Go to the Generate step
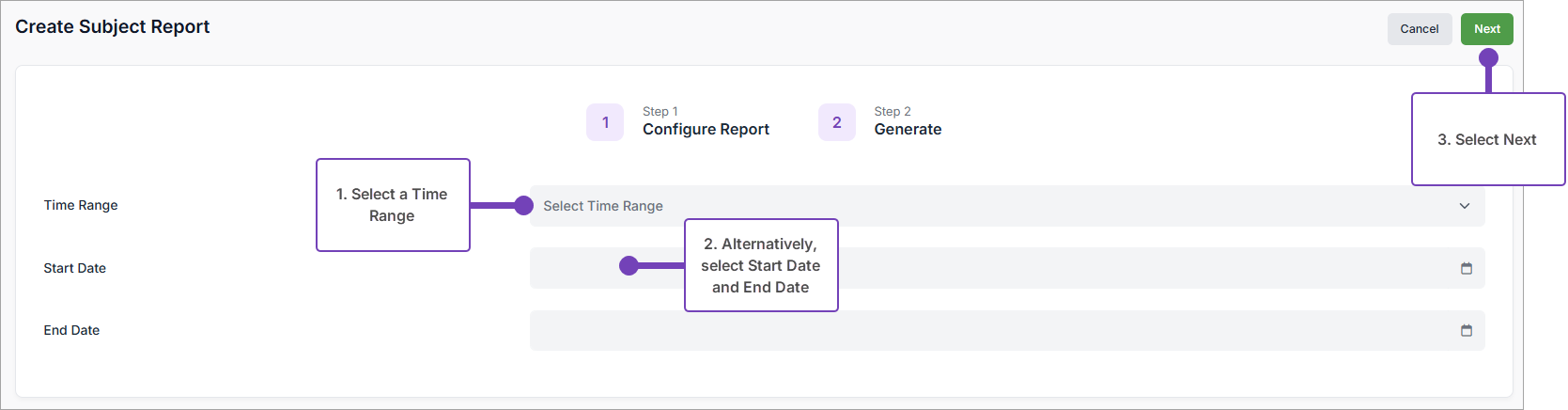The width and height of the screenshot is (1568, 410). click(x=908, y=129)
